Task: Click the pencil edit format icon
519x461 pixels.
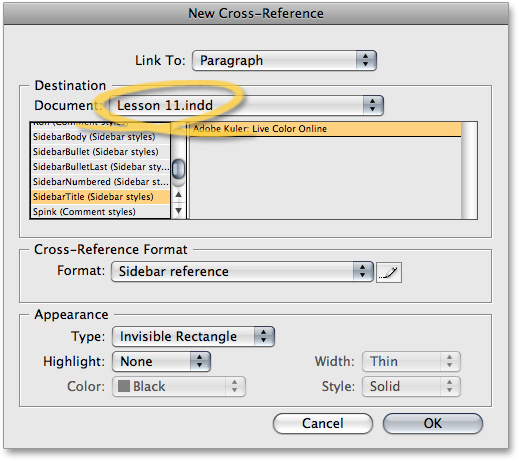Action: point(389,272)
